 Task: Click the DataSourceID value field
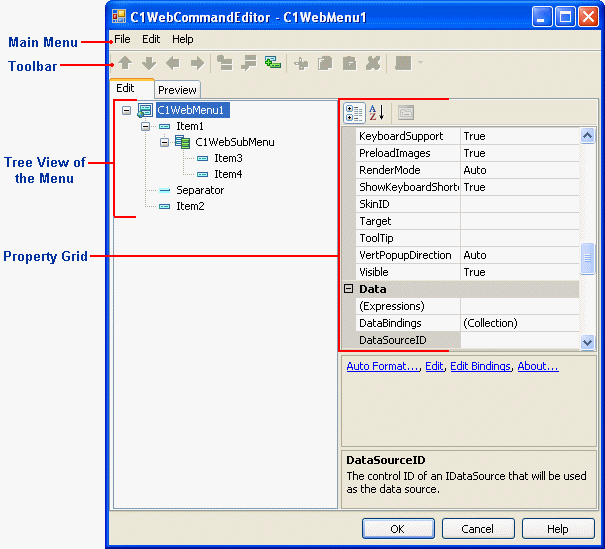pos(520,340)
